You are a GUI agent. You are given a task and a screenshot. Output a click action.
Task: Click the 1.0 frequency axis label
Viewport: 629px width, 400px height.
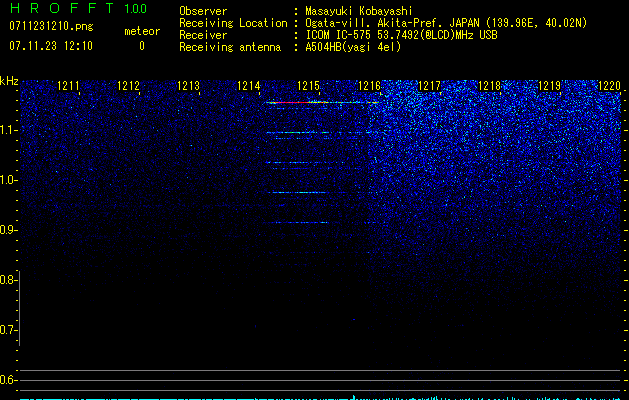(8, 180)
